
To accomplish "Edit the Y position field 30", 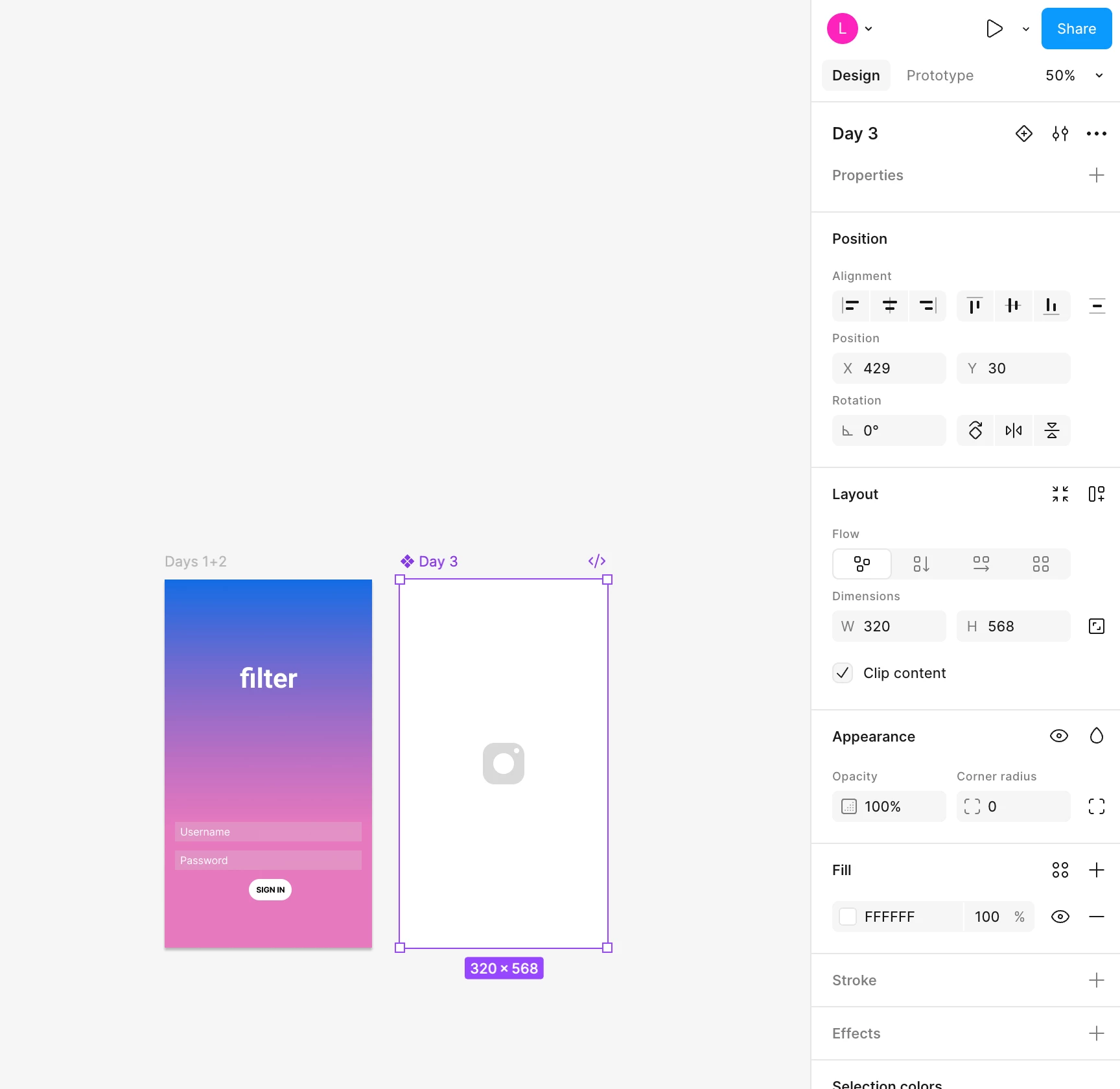I will (1014, 368).
